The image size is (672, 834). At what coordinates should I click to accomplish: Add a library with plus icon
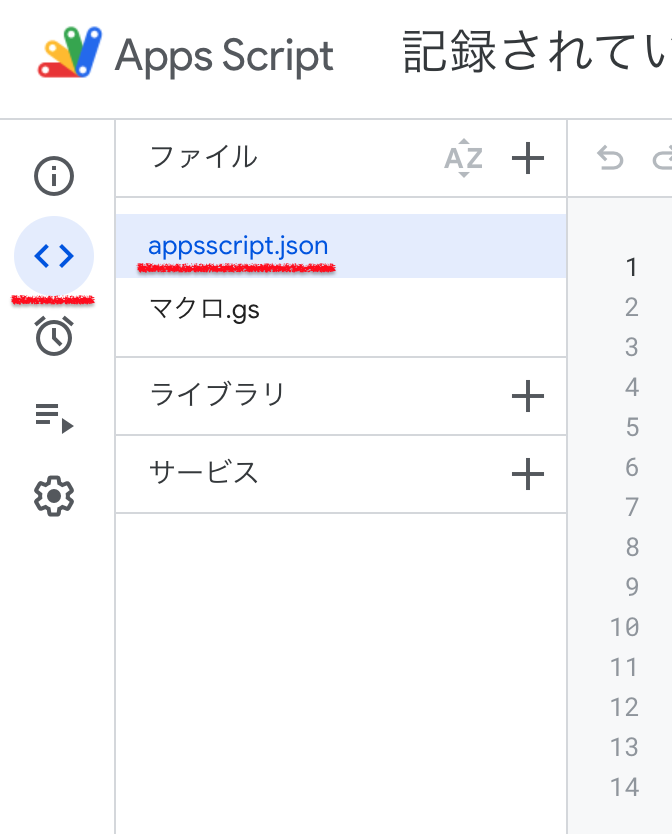click(x=527, y=397)
